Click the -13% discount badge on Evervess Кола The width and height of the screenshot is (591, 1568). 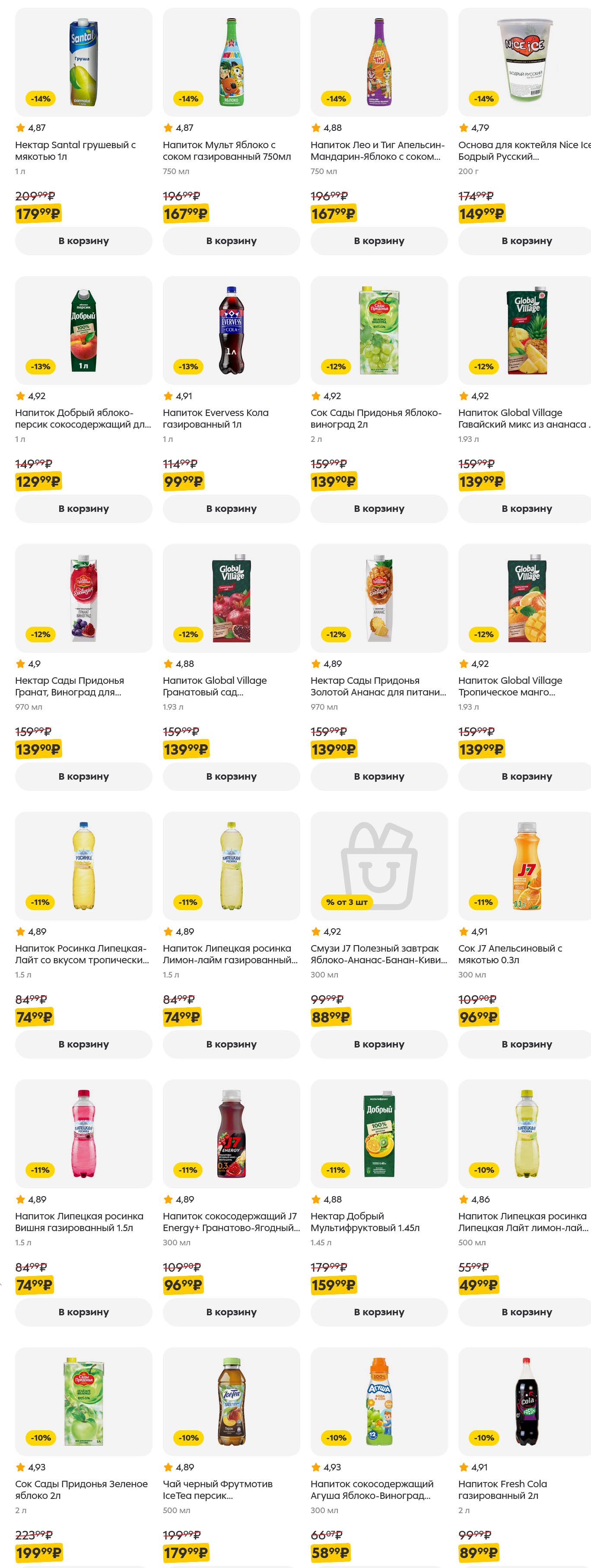coord(188,366)
